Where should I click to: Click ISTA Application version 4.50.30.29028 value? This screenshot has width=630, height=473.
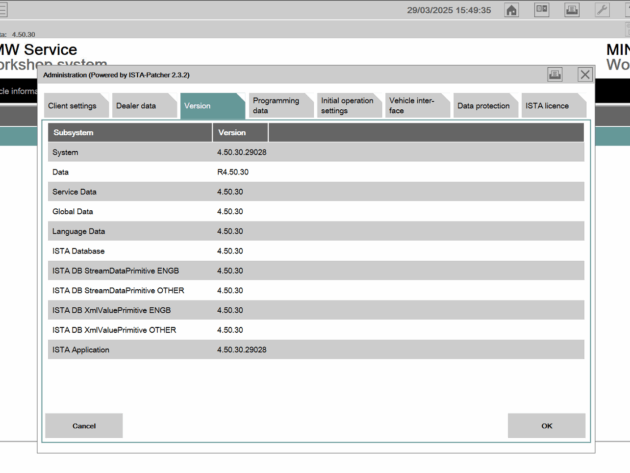point(242,350)
